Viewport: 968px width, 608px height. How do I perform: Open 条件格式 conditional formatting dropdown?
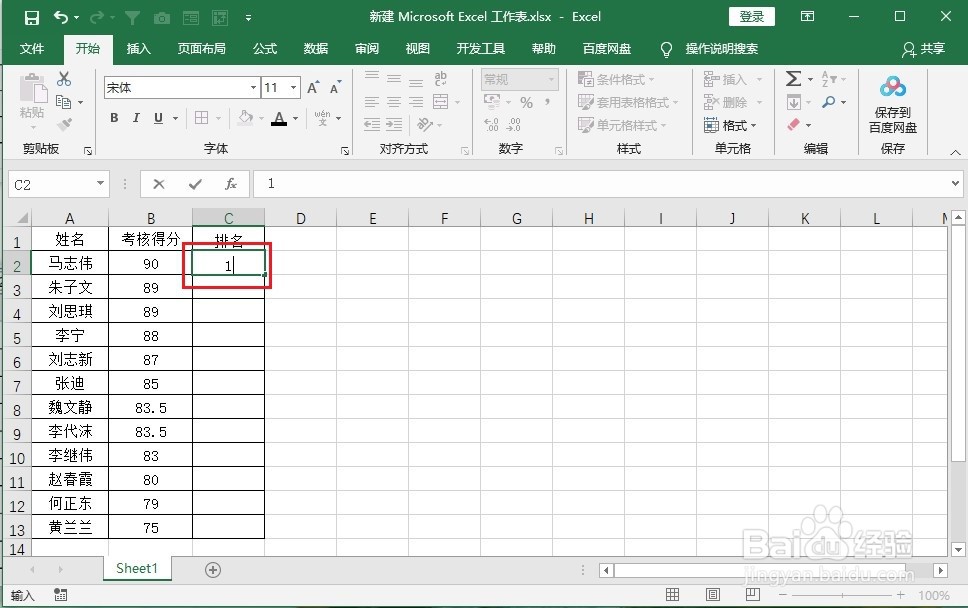point(616,79)
